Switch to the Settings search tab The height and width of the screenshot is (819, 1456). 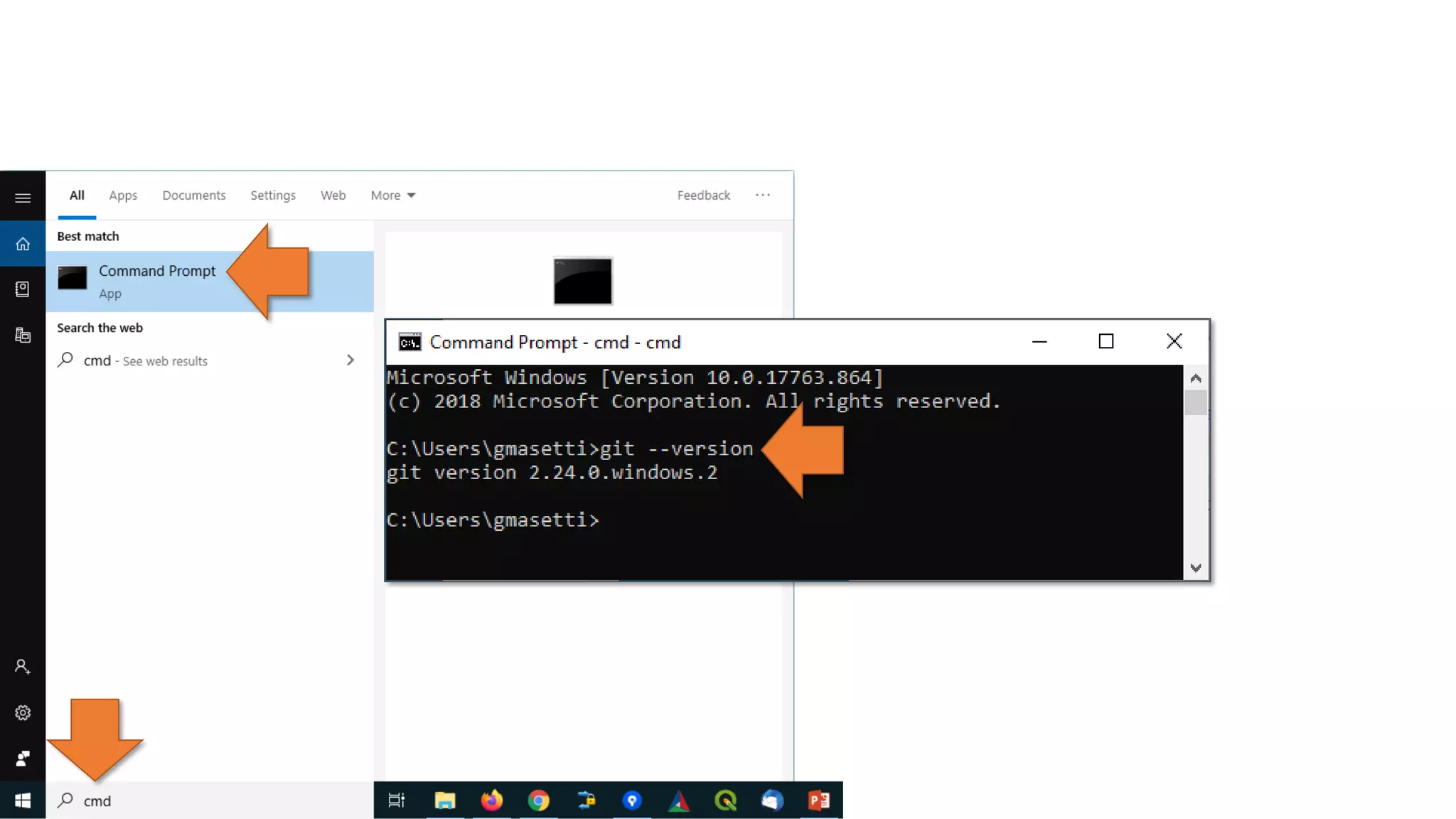(x=273, y=195)
